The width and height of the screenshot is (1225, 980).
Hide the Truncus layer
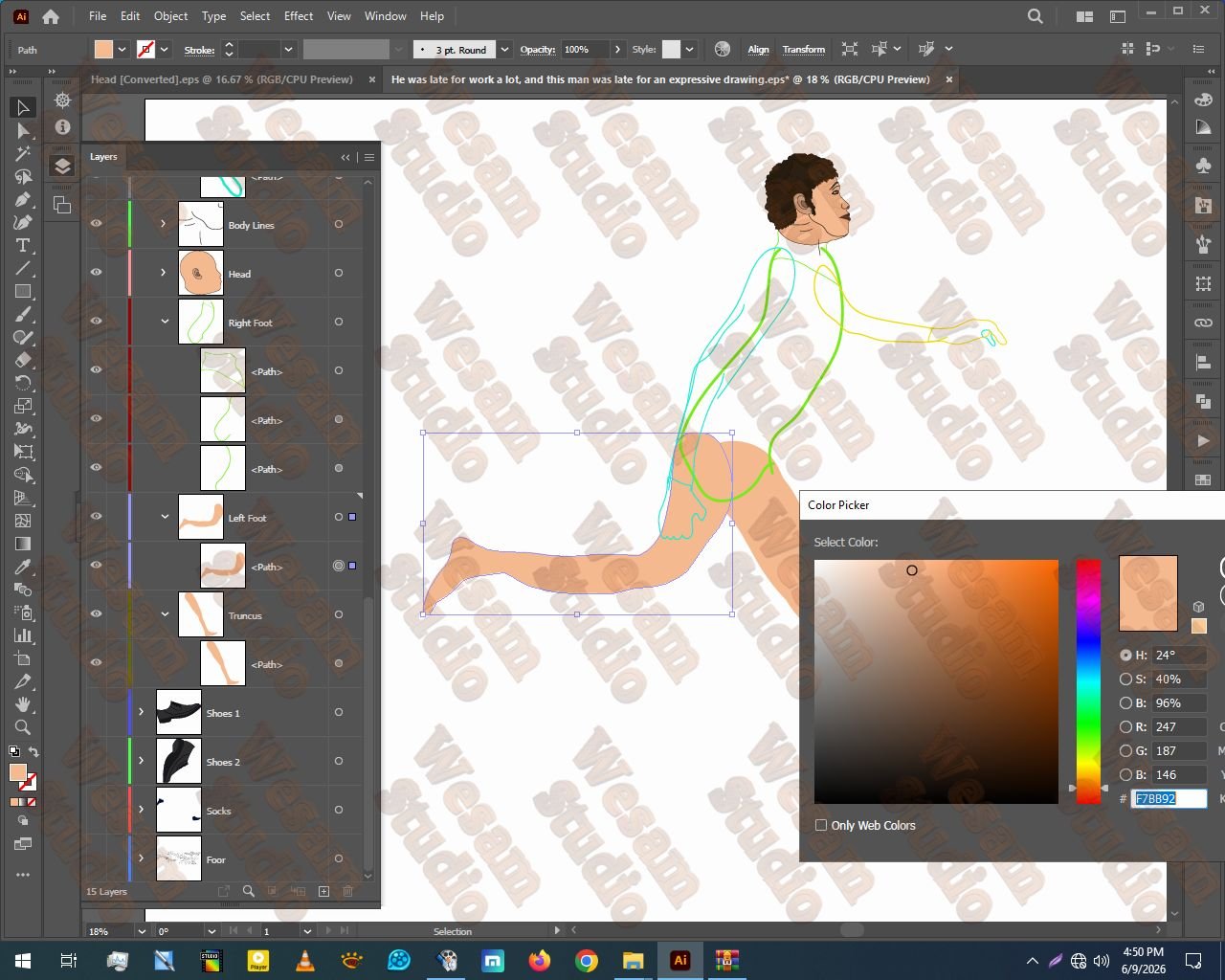96,614
